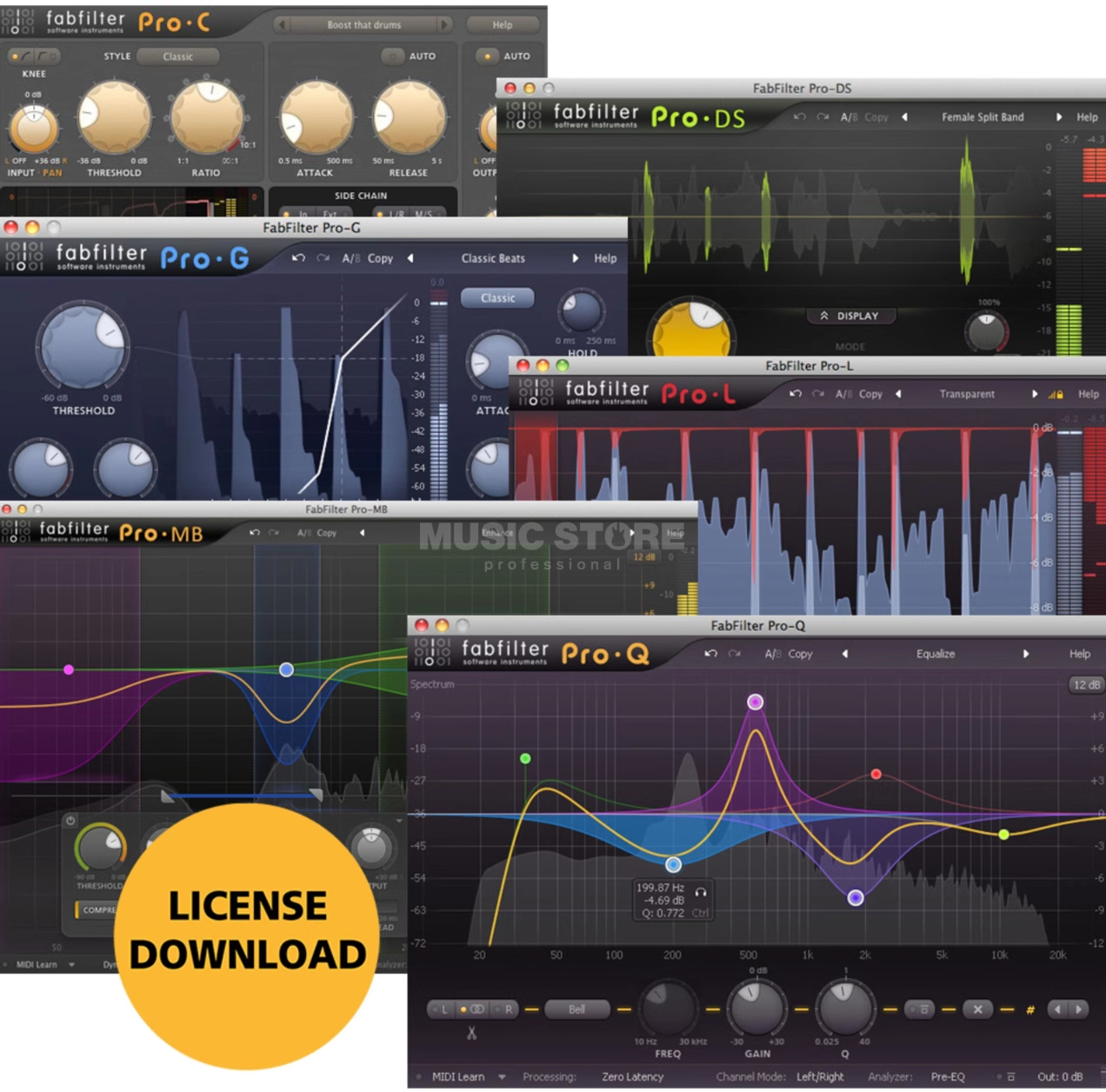Click the lock output icon in Pro-L

pyautogui.click(x=1056, y=394)
